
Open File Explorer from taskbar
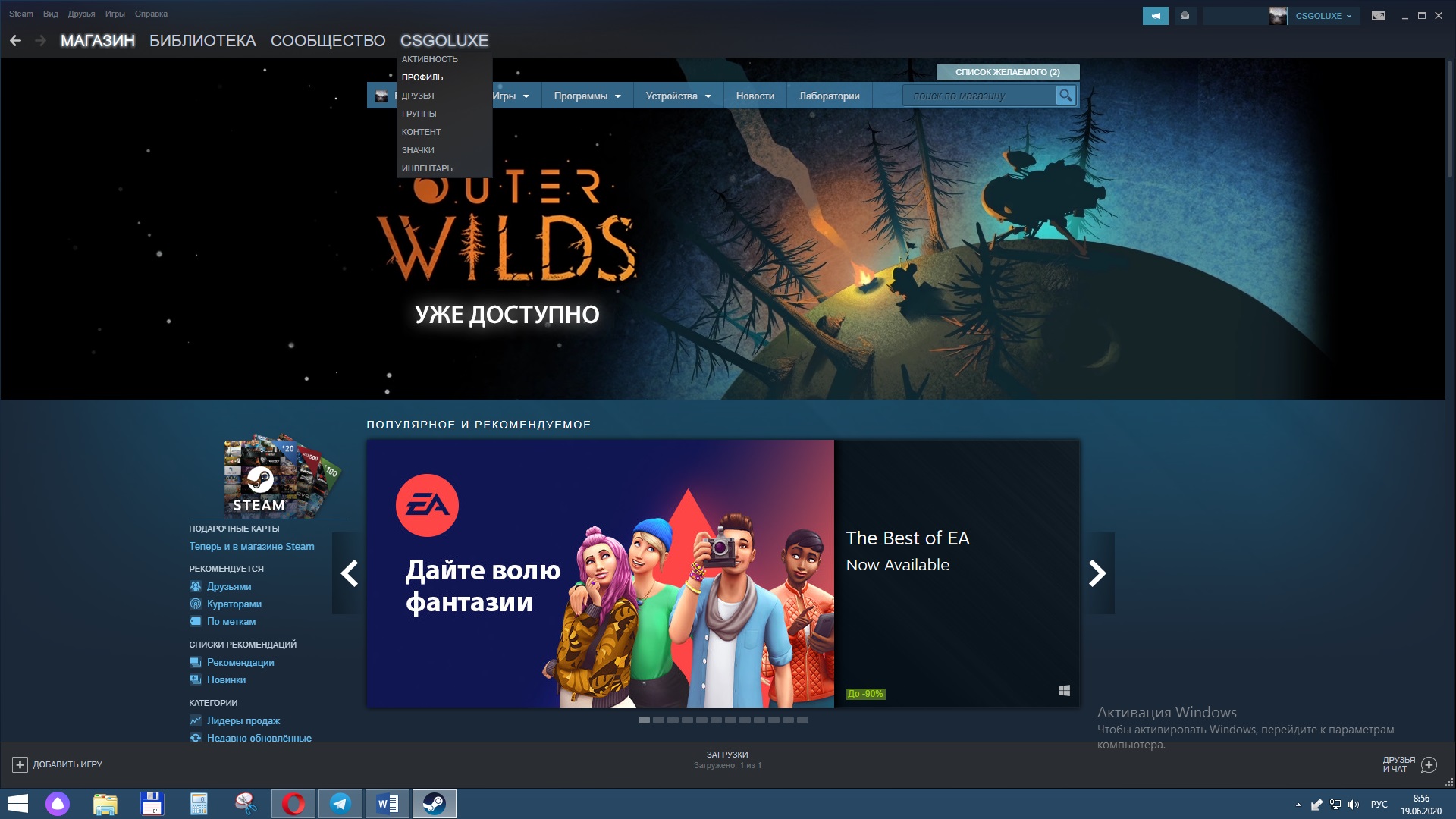(x=105, y=804)
